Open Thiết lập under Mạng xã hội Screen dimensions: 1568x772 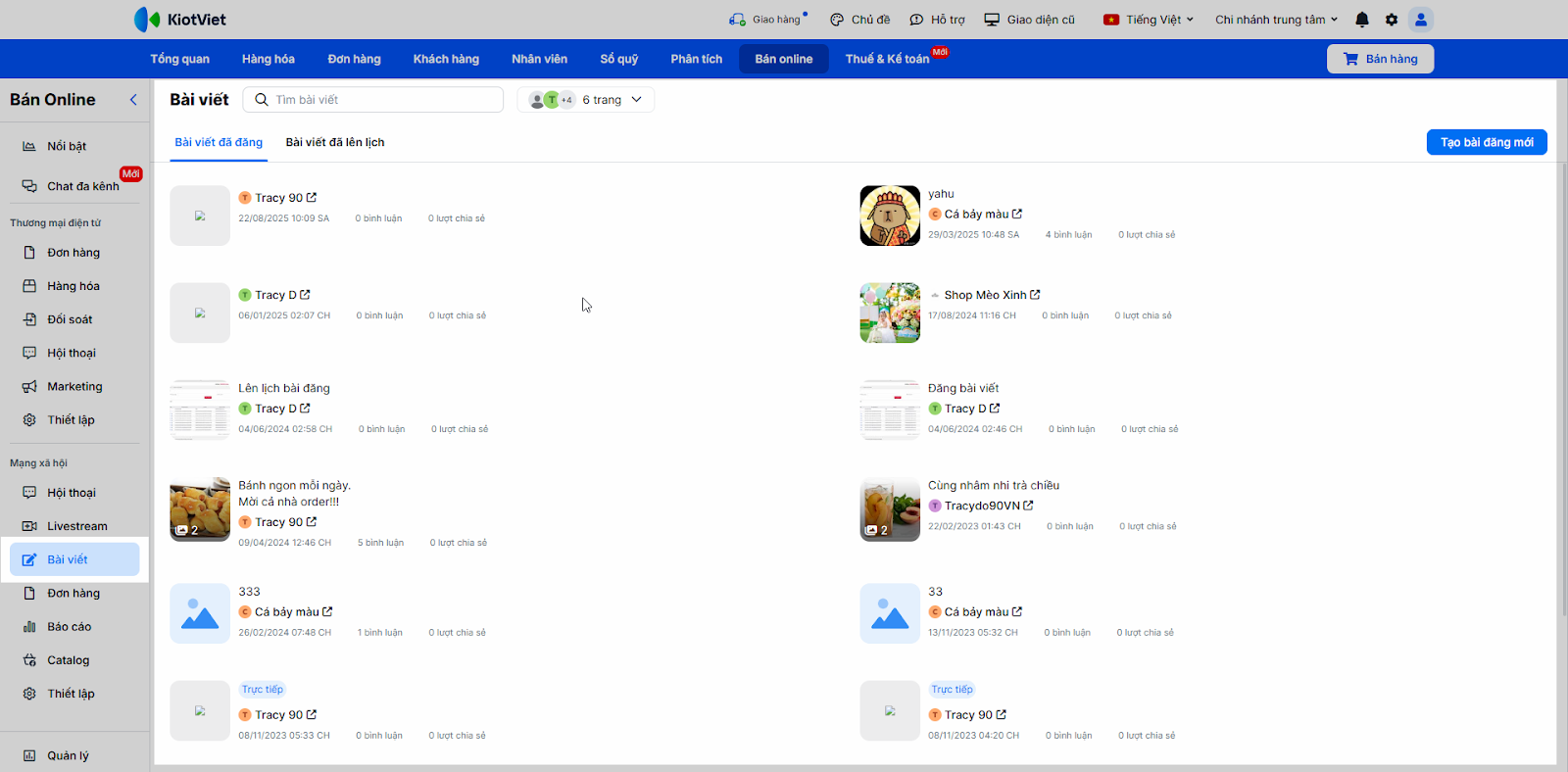coord(74,694)
